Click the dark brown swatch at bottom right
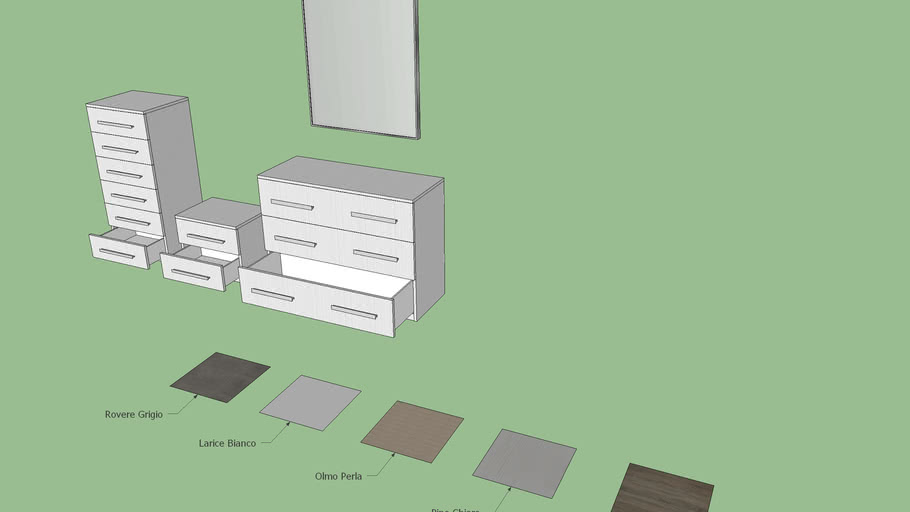Viewport: 910px width, 512px height. 662,489
